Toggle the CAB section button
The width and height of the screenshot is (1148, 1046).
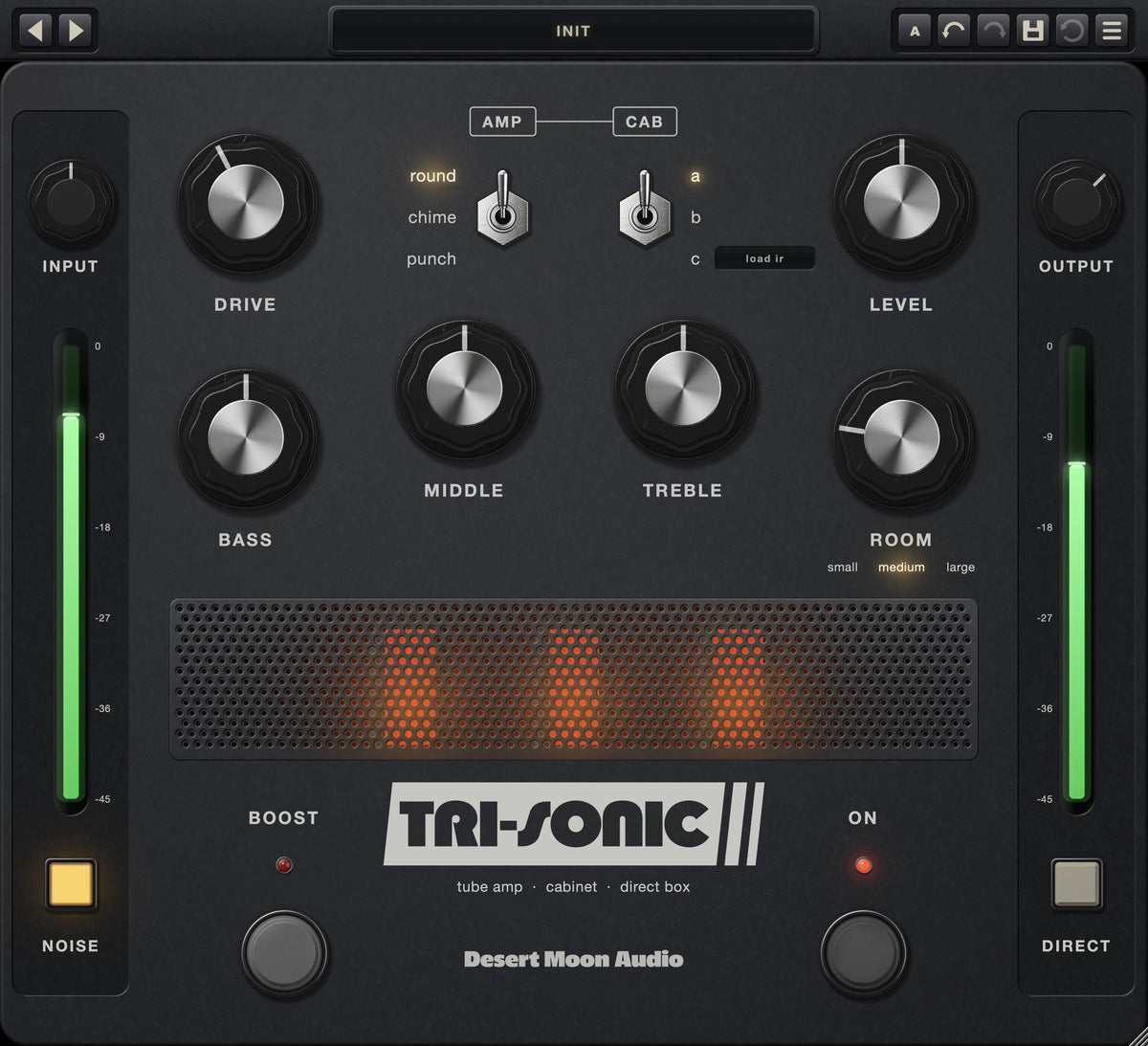(x=644, y=122)
